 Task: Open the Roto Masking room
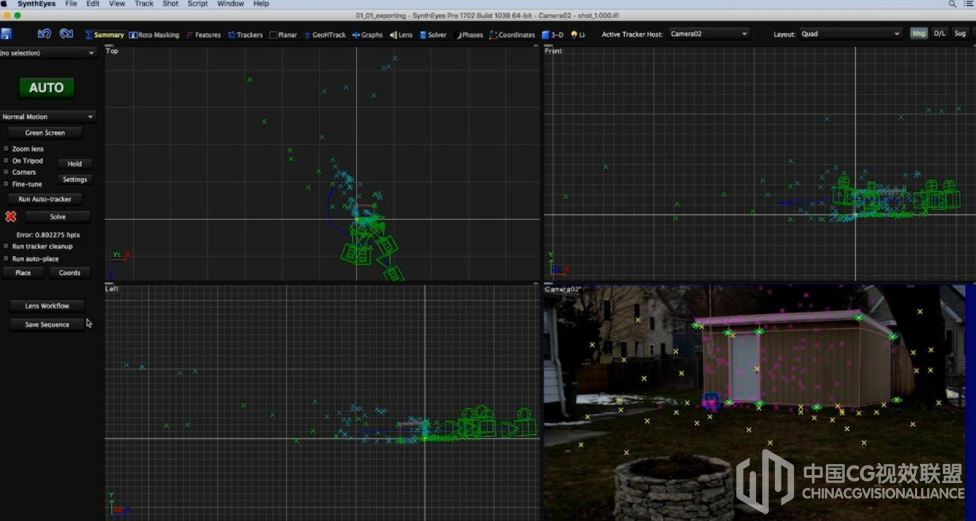point(154,35)
